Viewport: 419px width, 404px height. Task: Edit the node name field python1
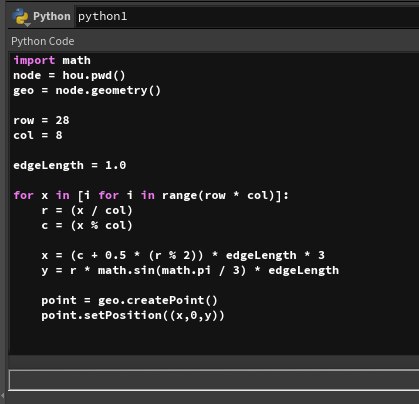point(247,17)
